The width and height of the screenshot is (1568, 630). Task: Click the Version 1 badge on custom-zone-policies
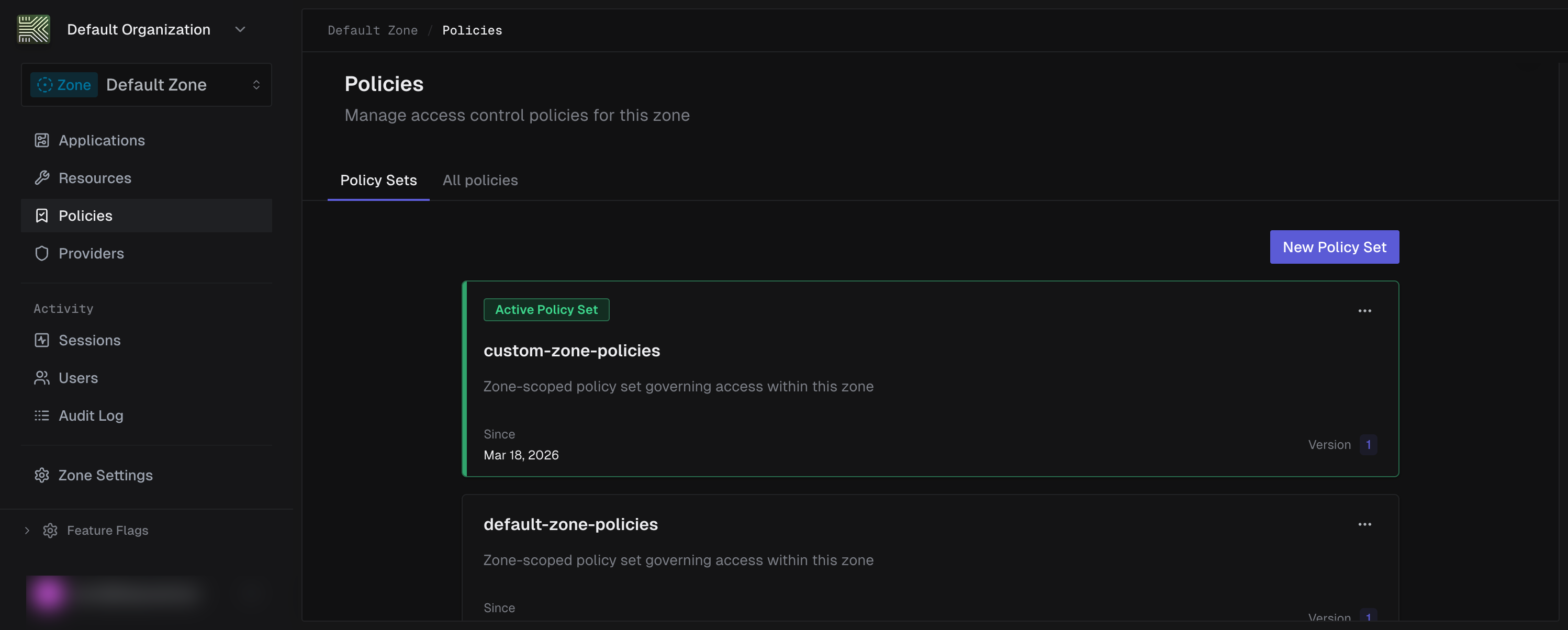point(1368,444)
